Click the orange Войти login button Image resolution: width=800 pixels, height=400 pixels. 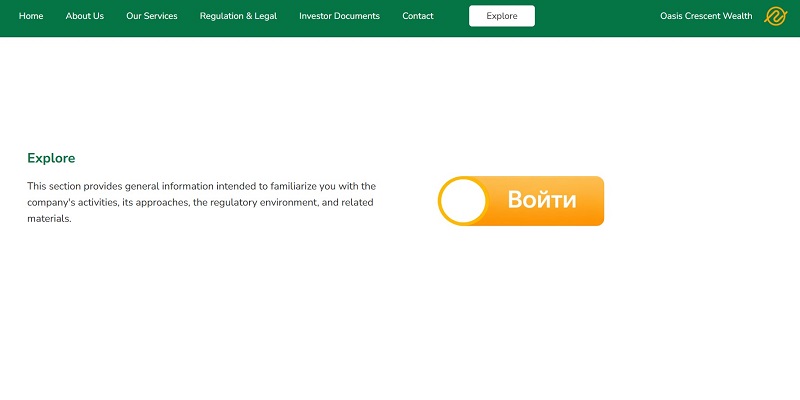(521, 201)
